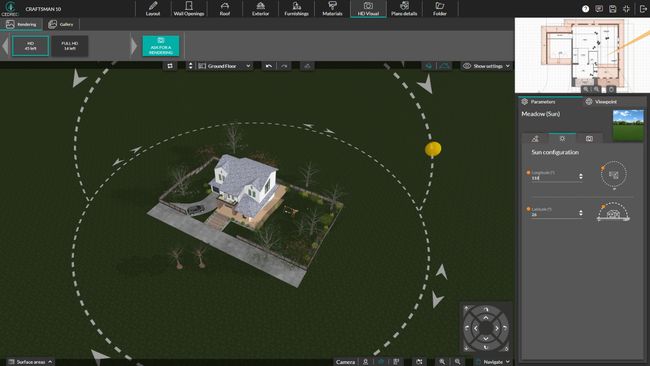650x366 pixels.
Task: Click the sun longitude circular dial
Action: (614, 175)
